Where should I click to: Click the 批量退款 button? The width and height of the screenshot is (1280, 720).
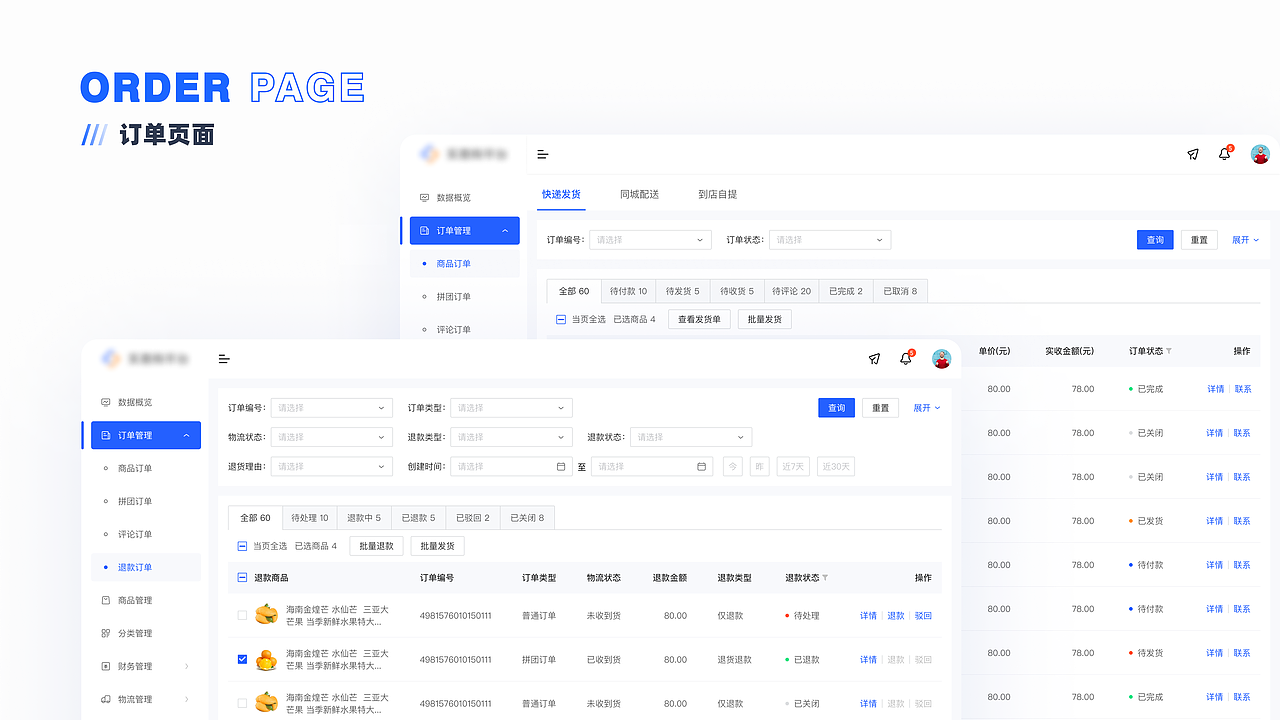click(x=376, y=545)
